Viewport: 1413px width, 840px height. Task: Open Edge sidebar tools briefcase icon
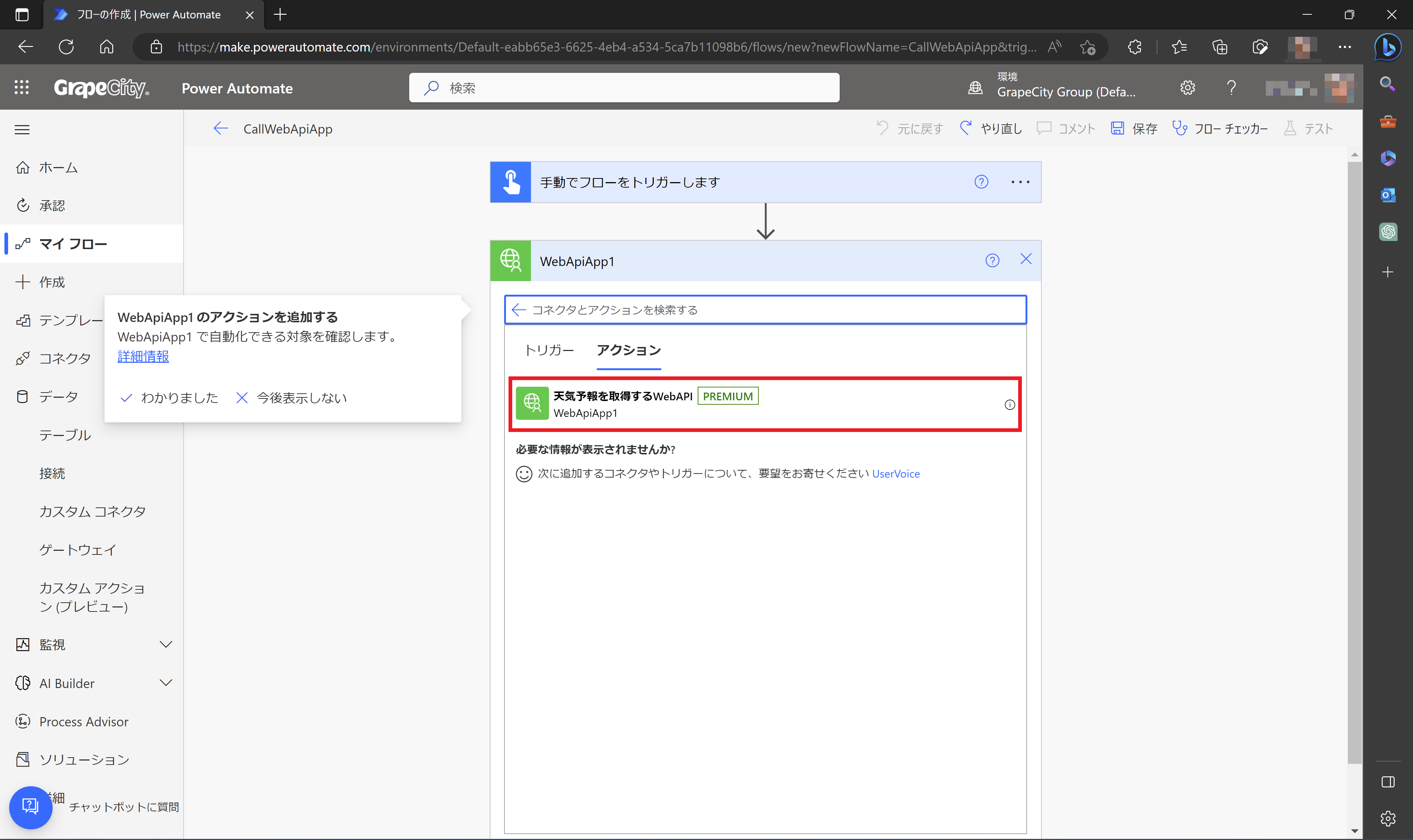(x=1388, y=121)
